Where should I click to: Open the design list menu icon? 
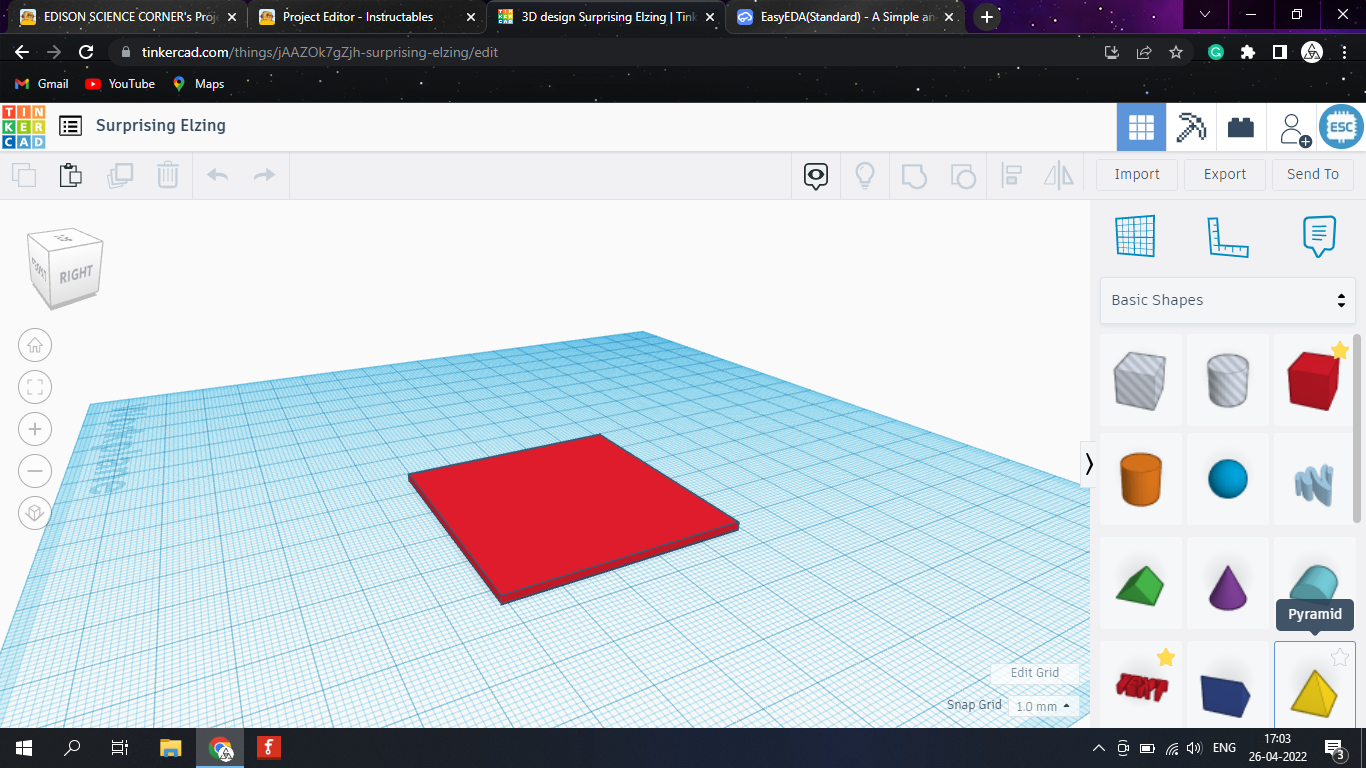click(70, 126)
